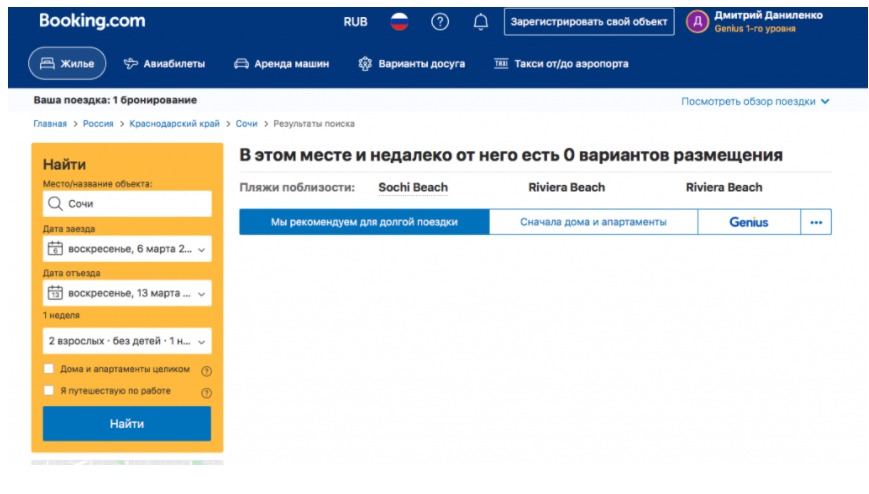869x494 pixels.
Task: Open Варианты досуга tab
Action: [412, 64]
